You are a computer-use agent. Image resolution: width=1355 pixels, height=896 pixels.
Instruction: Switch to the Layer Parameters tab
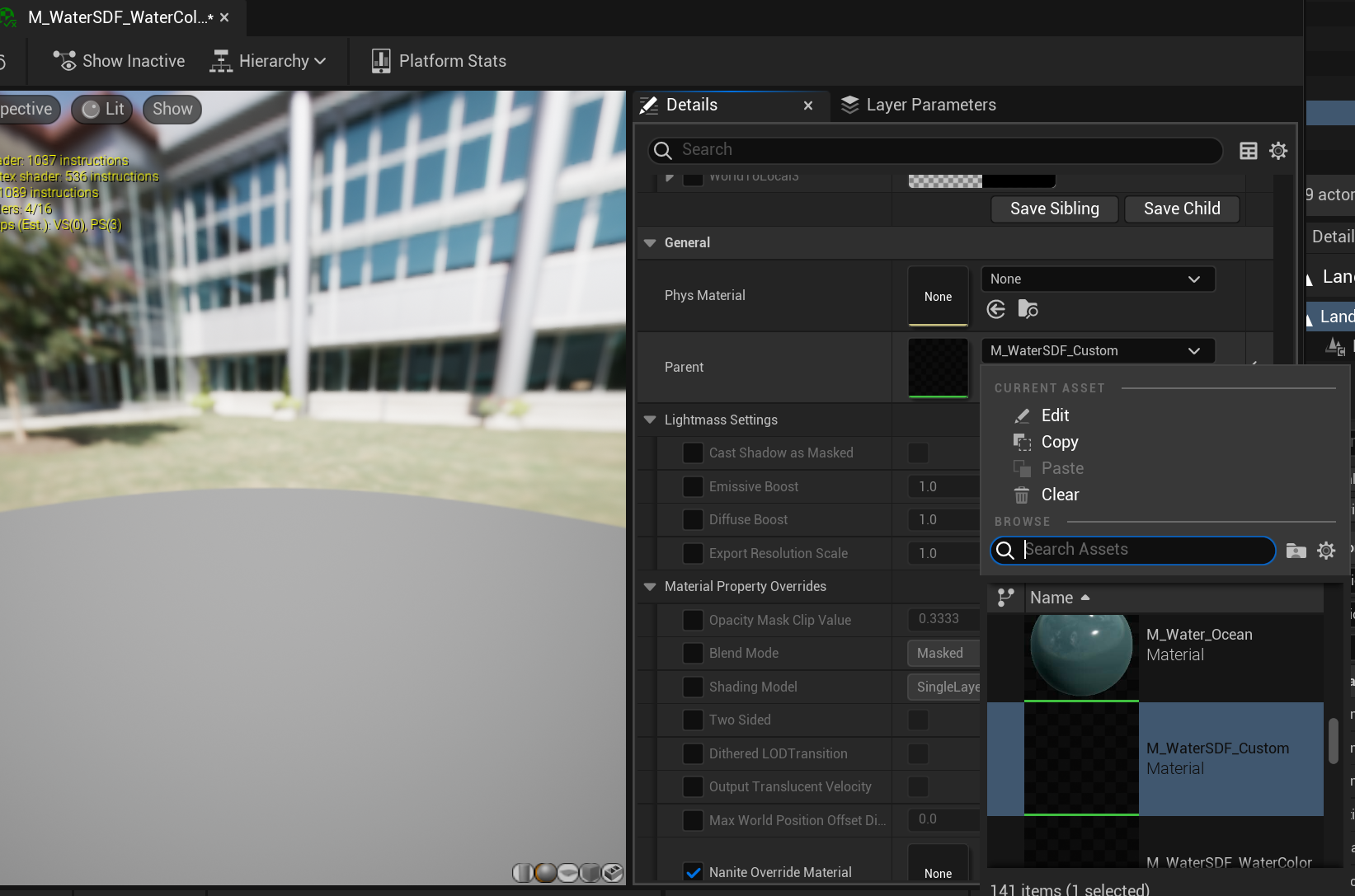pos(919,105)
